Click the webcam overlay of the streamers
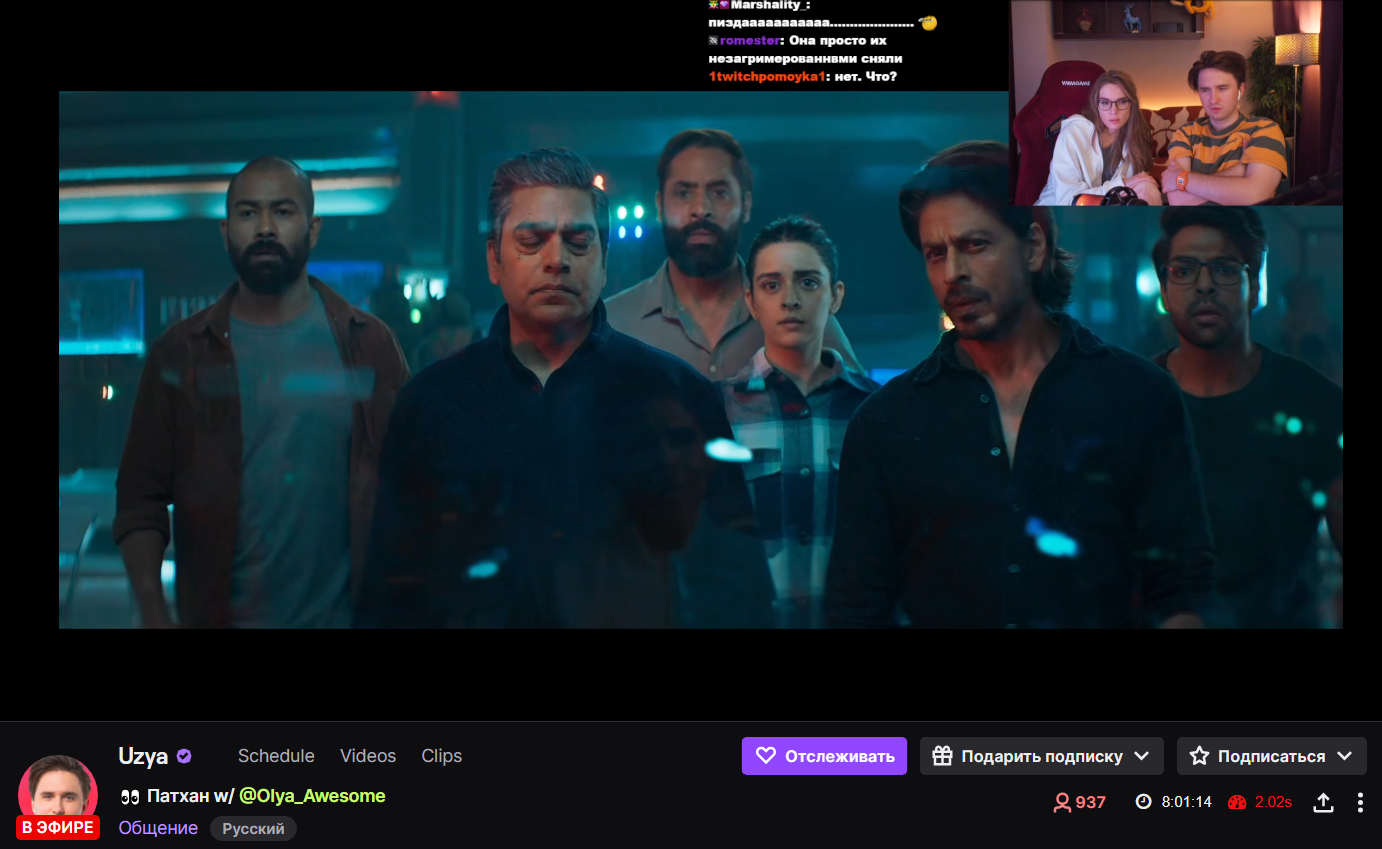 click(x=1176, y=103)
